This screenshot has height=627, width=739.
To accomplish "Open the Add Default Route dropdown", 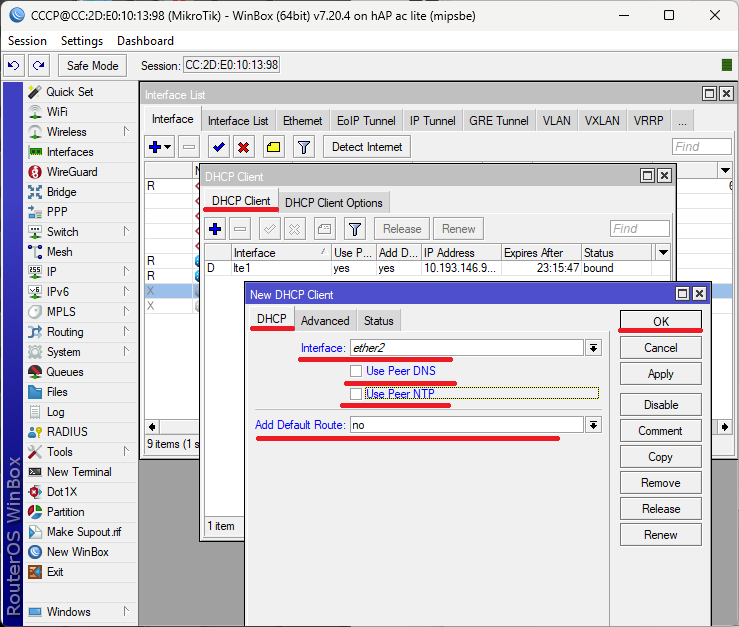I will pyautogui.click(x=593, y=425).
